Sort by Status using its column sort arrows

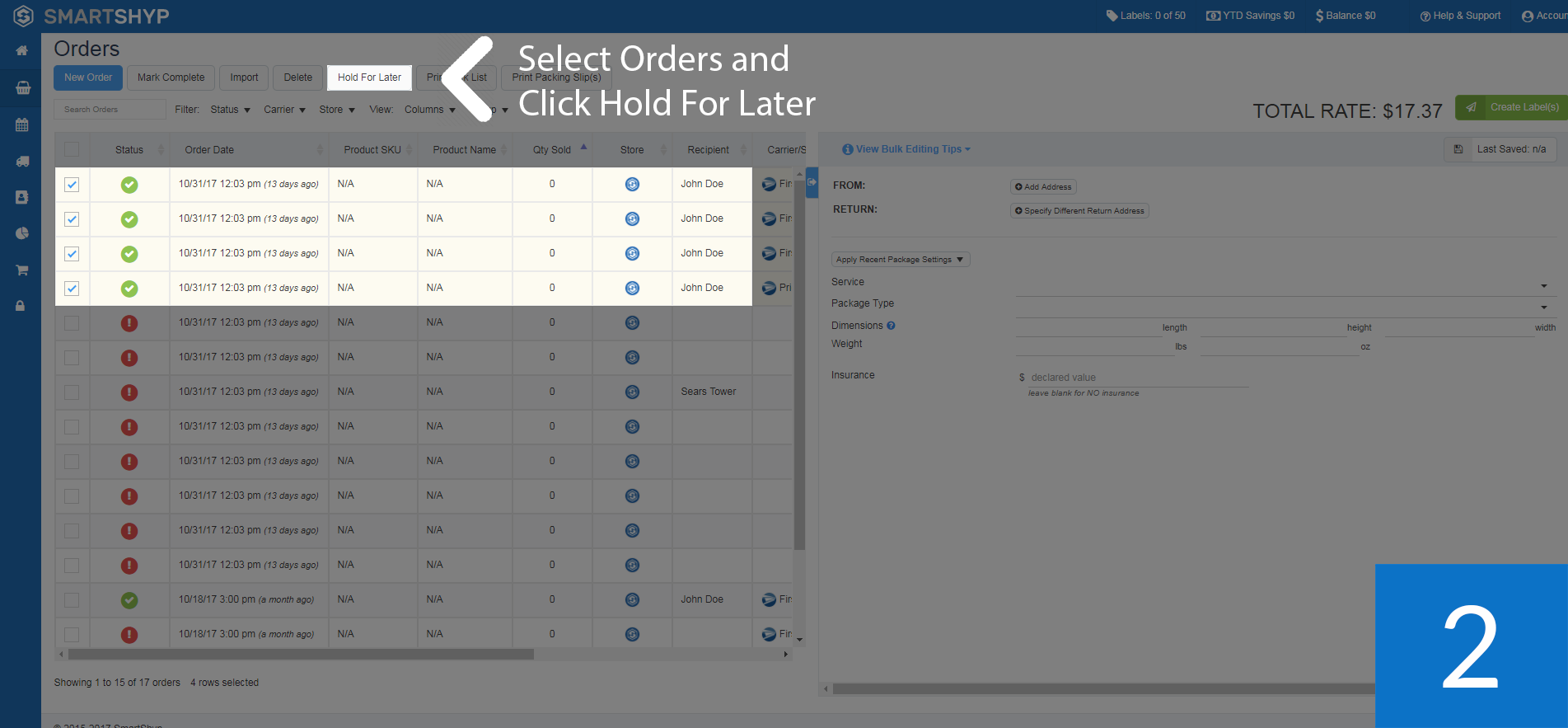(x=161, y=149)
